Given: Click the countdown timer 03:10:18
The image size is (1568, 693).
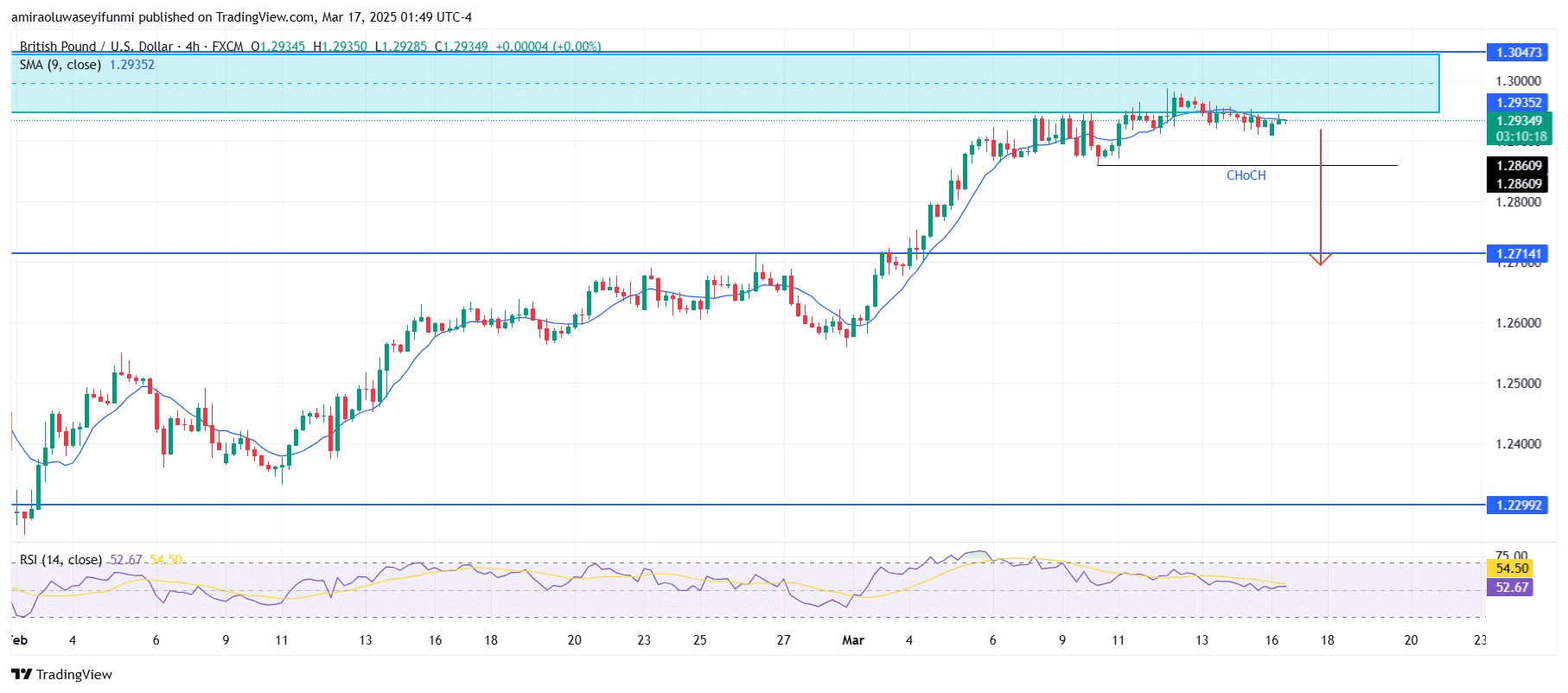Looking at the screenshot, I should click(x=1520, y=137).
